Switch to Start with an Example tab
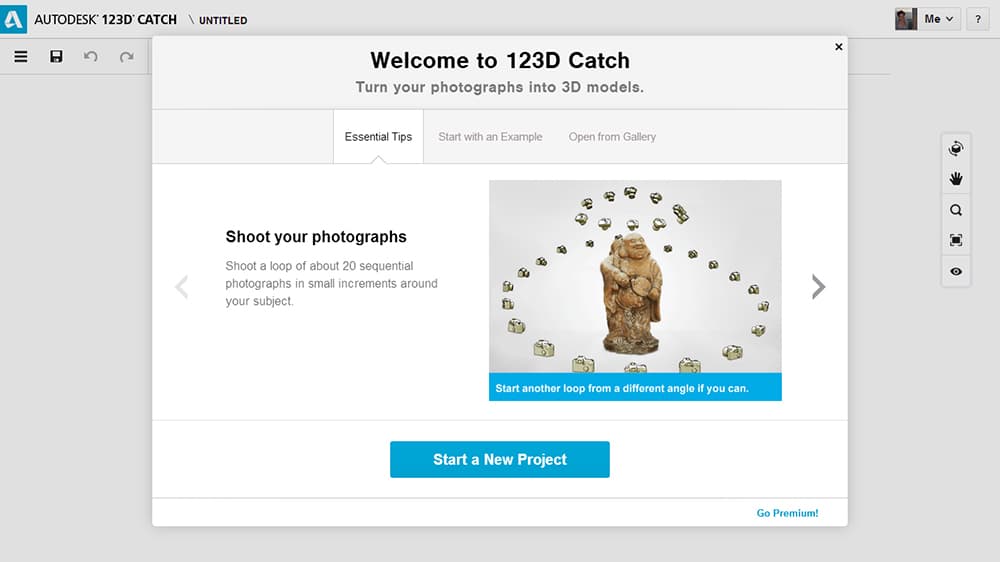 pos(490,137)
